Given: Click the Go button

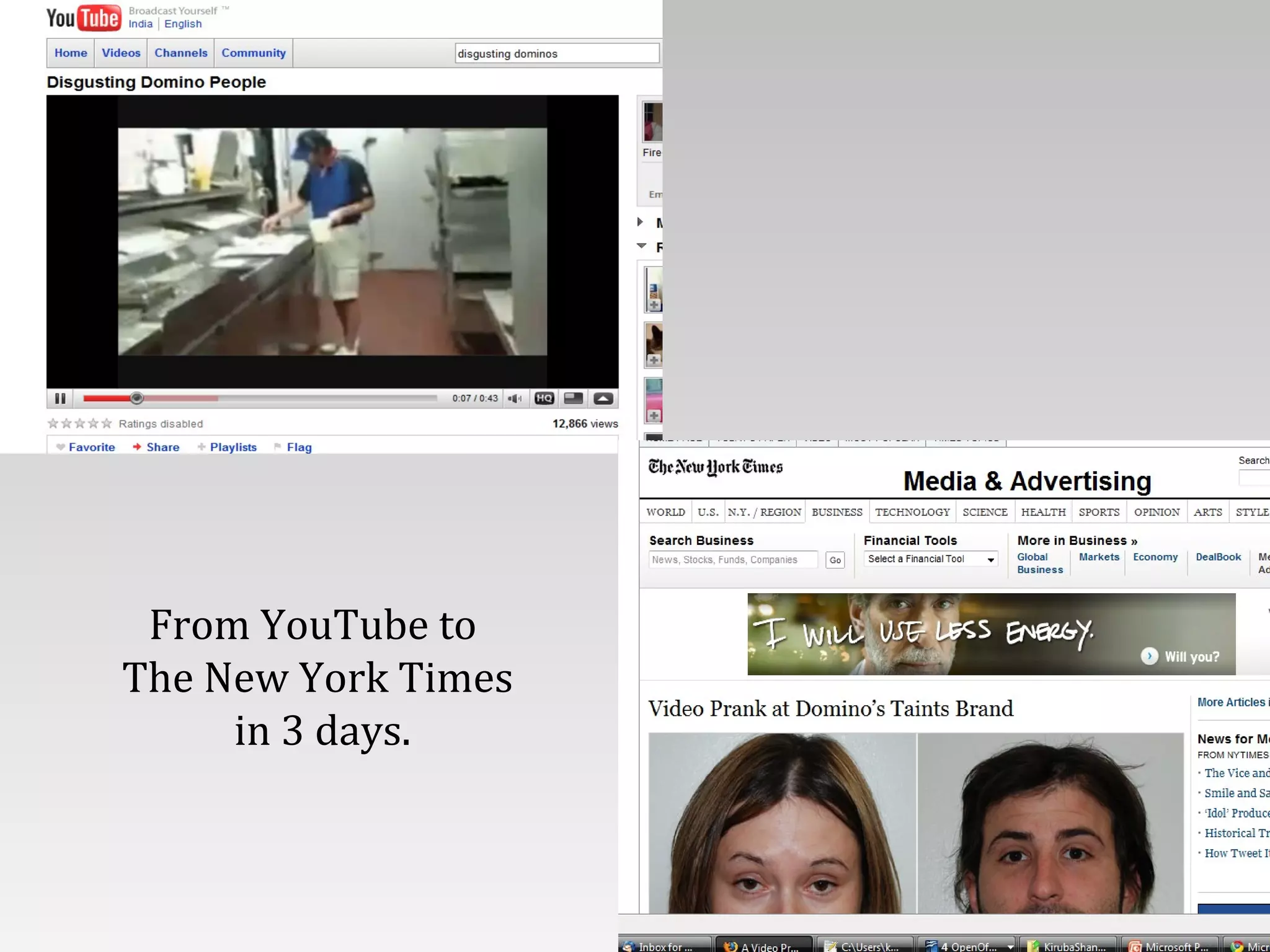Looking at the screenshot, I should (835, 560).
